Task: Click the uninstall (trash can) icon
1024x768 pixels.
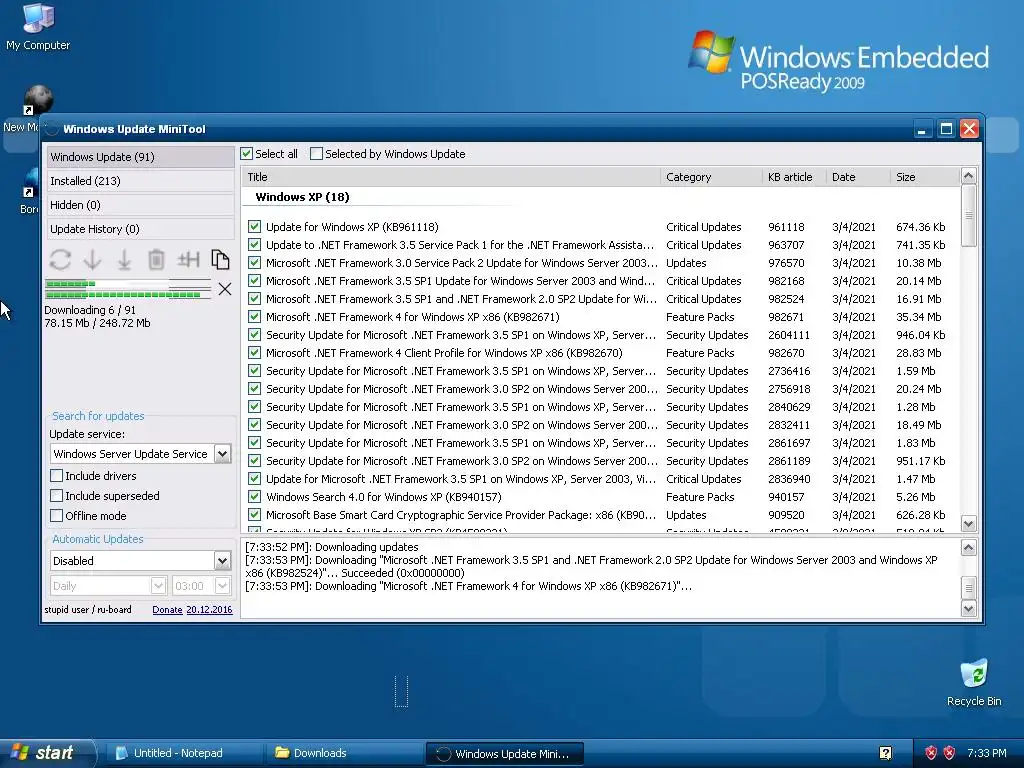Action: [x=156, y=260]
